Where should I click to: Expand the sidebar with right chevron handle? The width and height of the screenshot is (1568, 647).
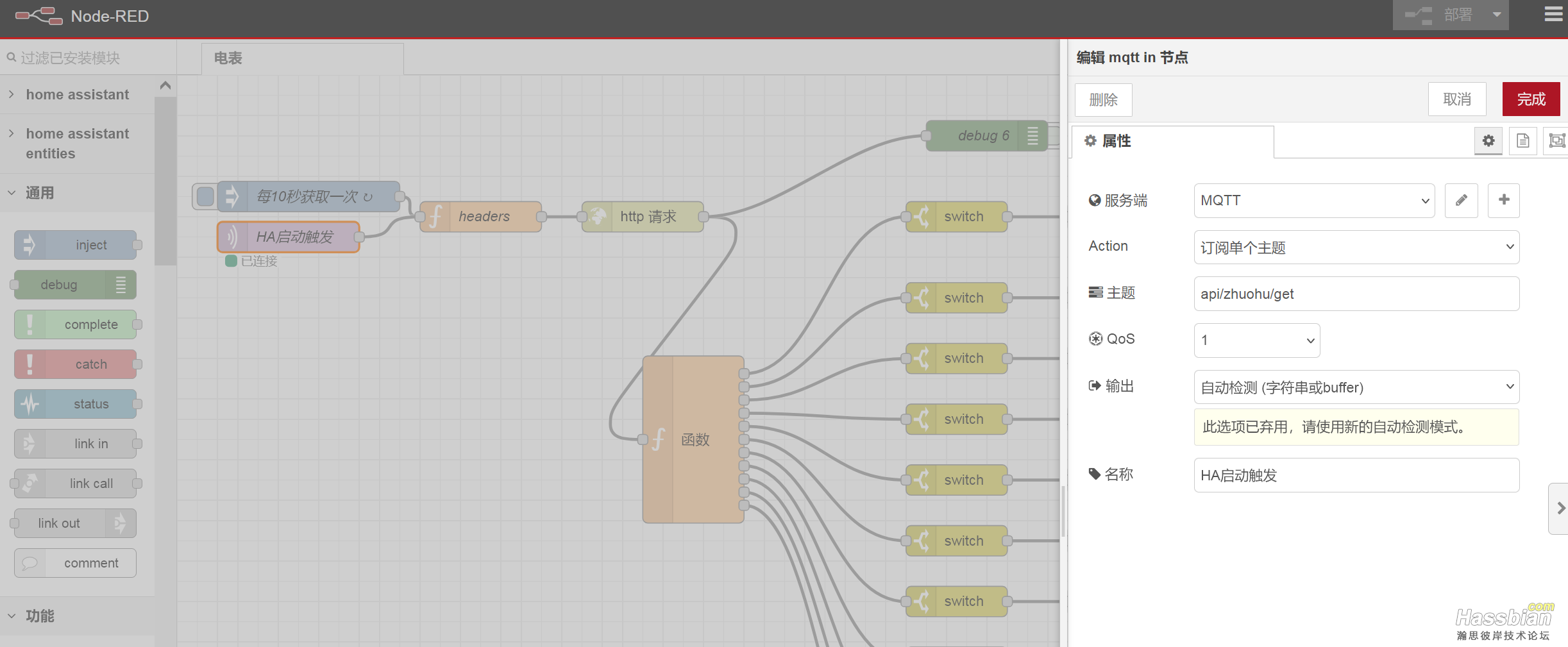[x=1560, y=508]
